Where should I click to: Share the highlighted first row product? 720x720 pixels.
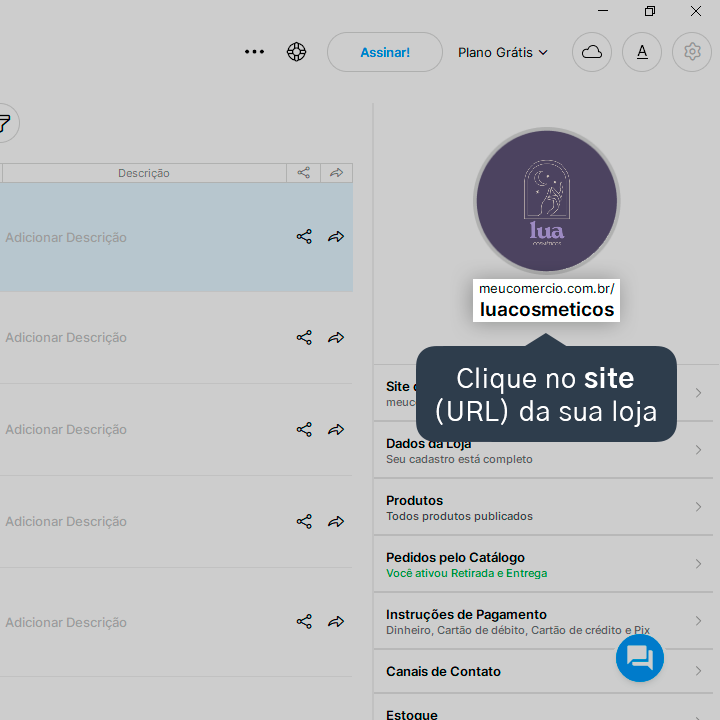pos(304,237)
